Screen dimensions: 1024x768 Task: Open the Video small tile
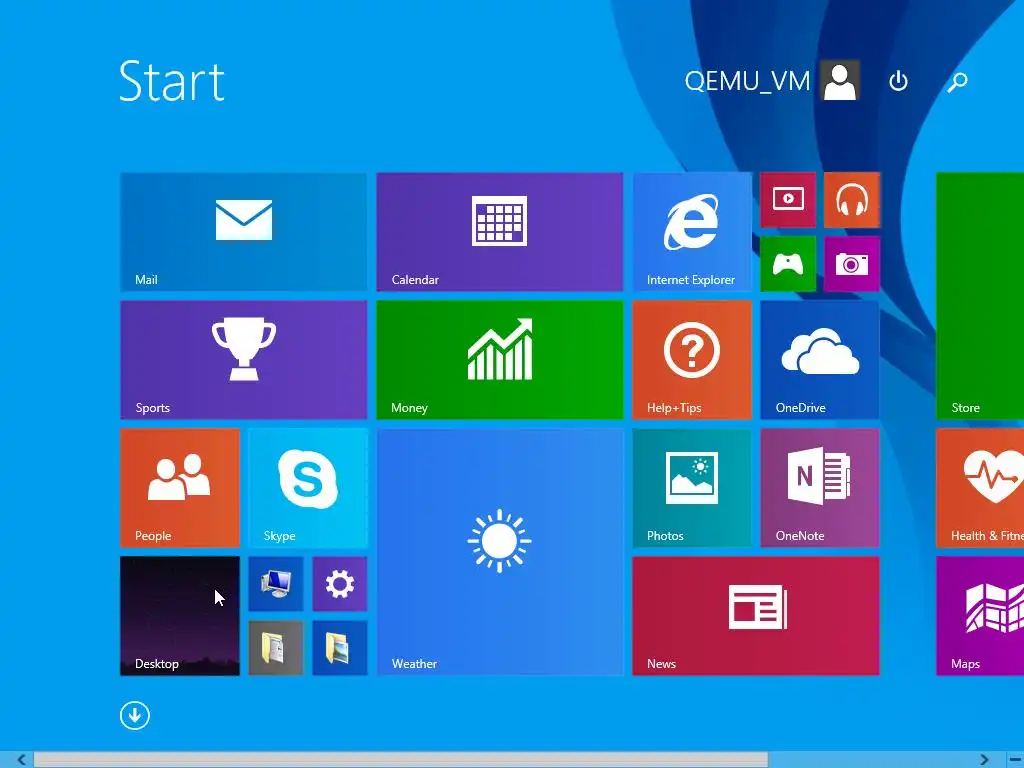[x=788, y=200]
